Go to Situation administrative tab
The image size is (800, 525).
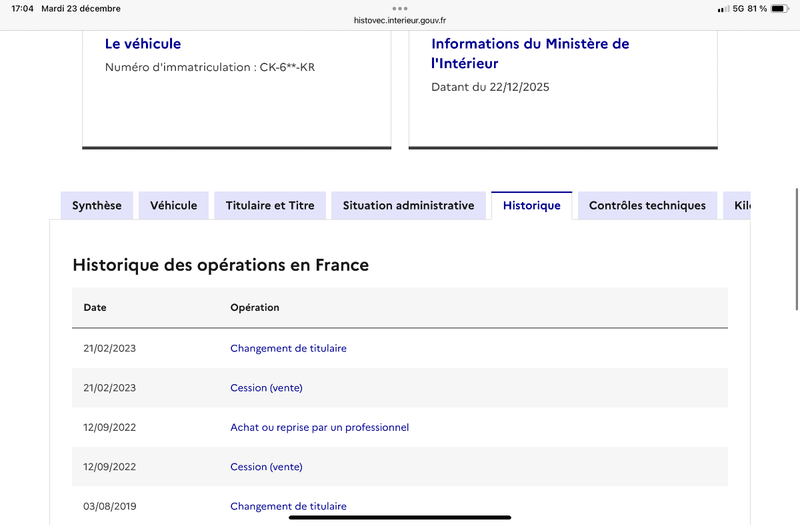pyautogui.click(x=408, y=206)
